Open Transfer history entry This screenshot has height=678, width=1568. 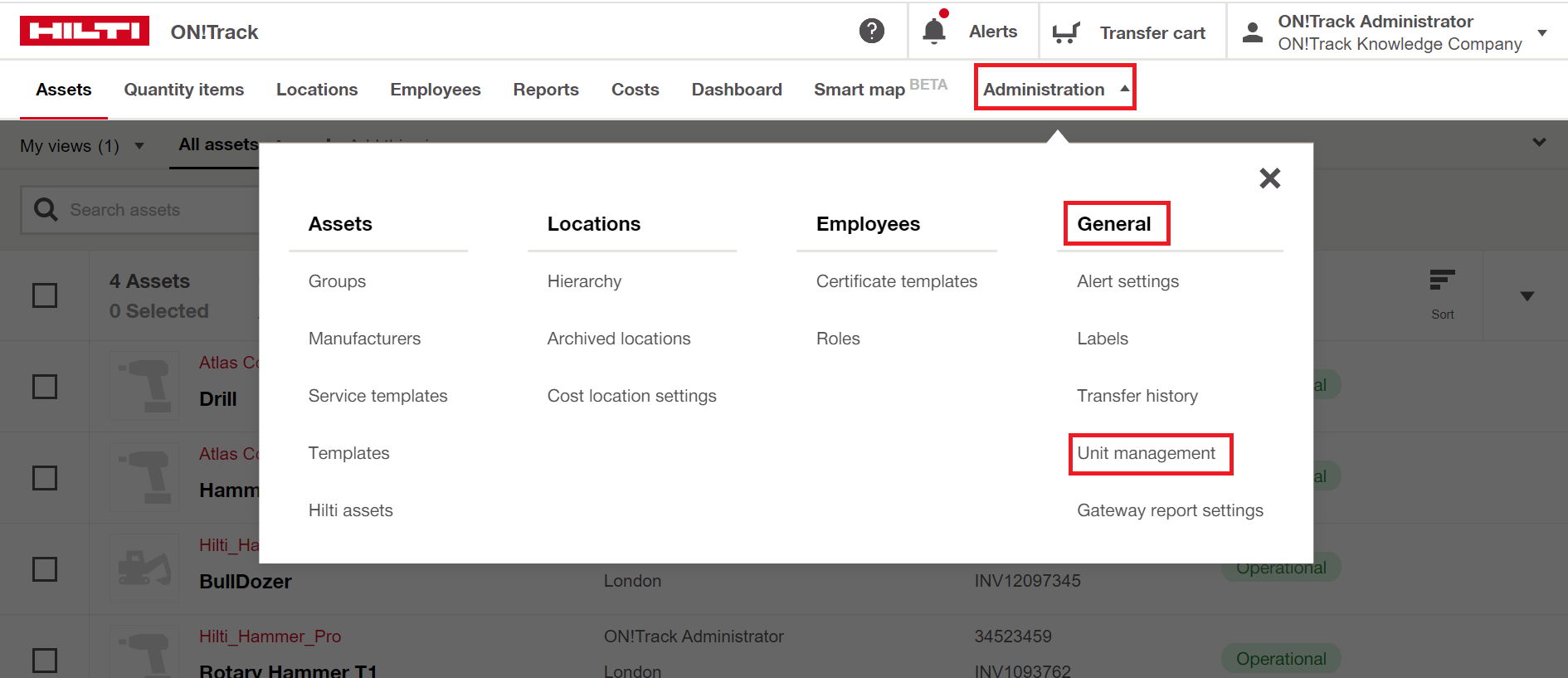point(1137,396)
